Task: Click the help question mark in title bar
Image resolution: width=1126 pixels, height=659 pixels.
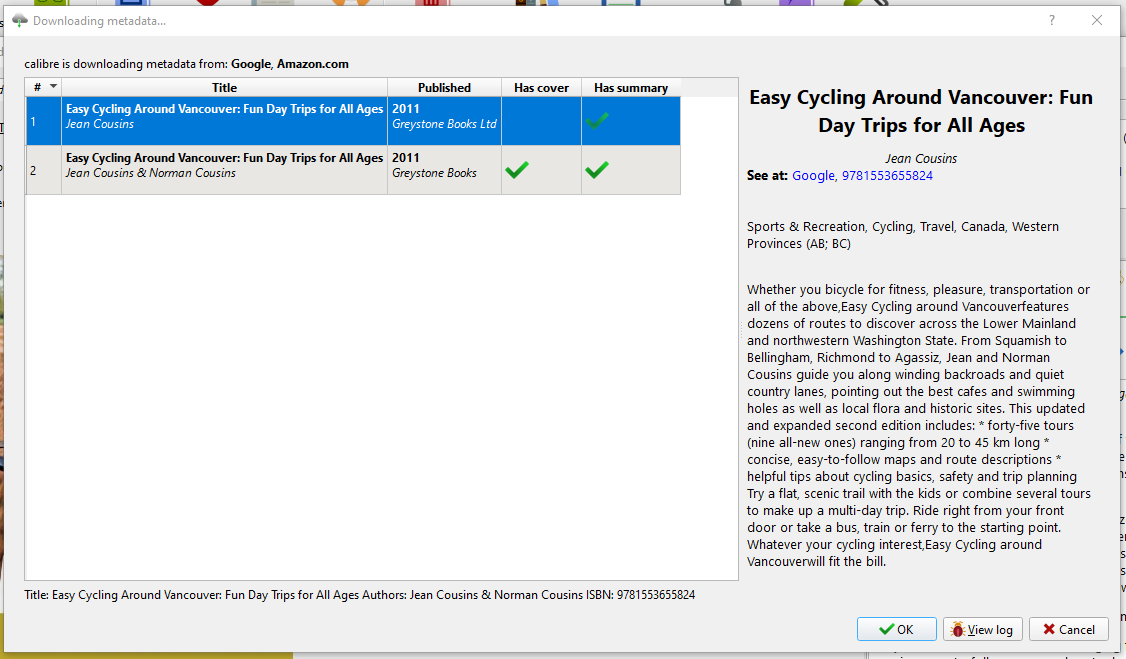Action: pyautogui.click(x=1051, y=20)
